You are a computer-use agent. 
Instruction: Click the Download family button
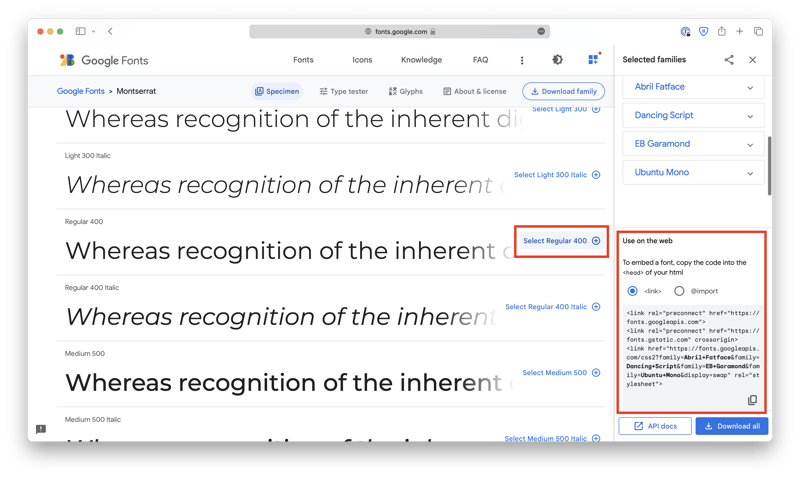click(x=563, y=91)
